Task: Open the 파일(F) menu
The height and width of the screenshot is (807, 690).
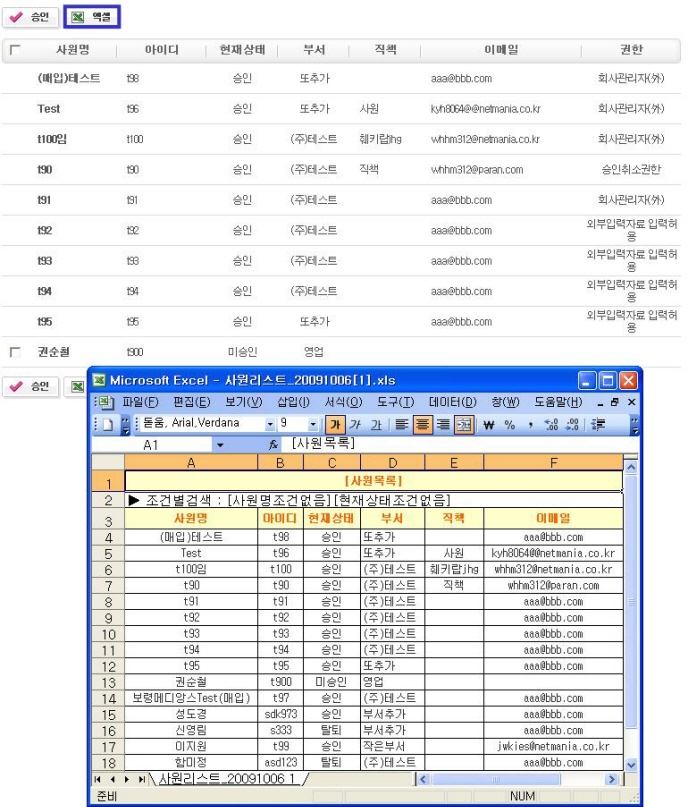Action: [139, 402]
